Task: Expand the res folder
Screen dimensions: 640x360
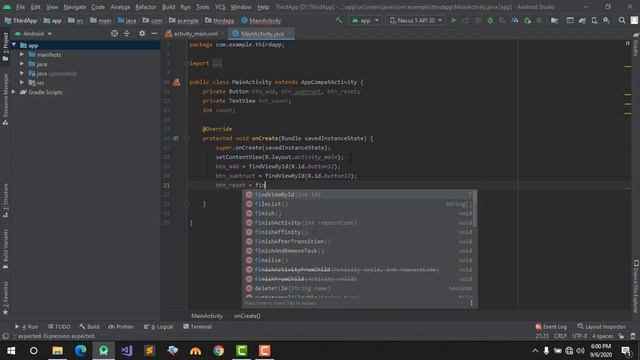Action: click(22, 82)
